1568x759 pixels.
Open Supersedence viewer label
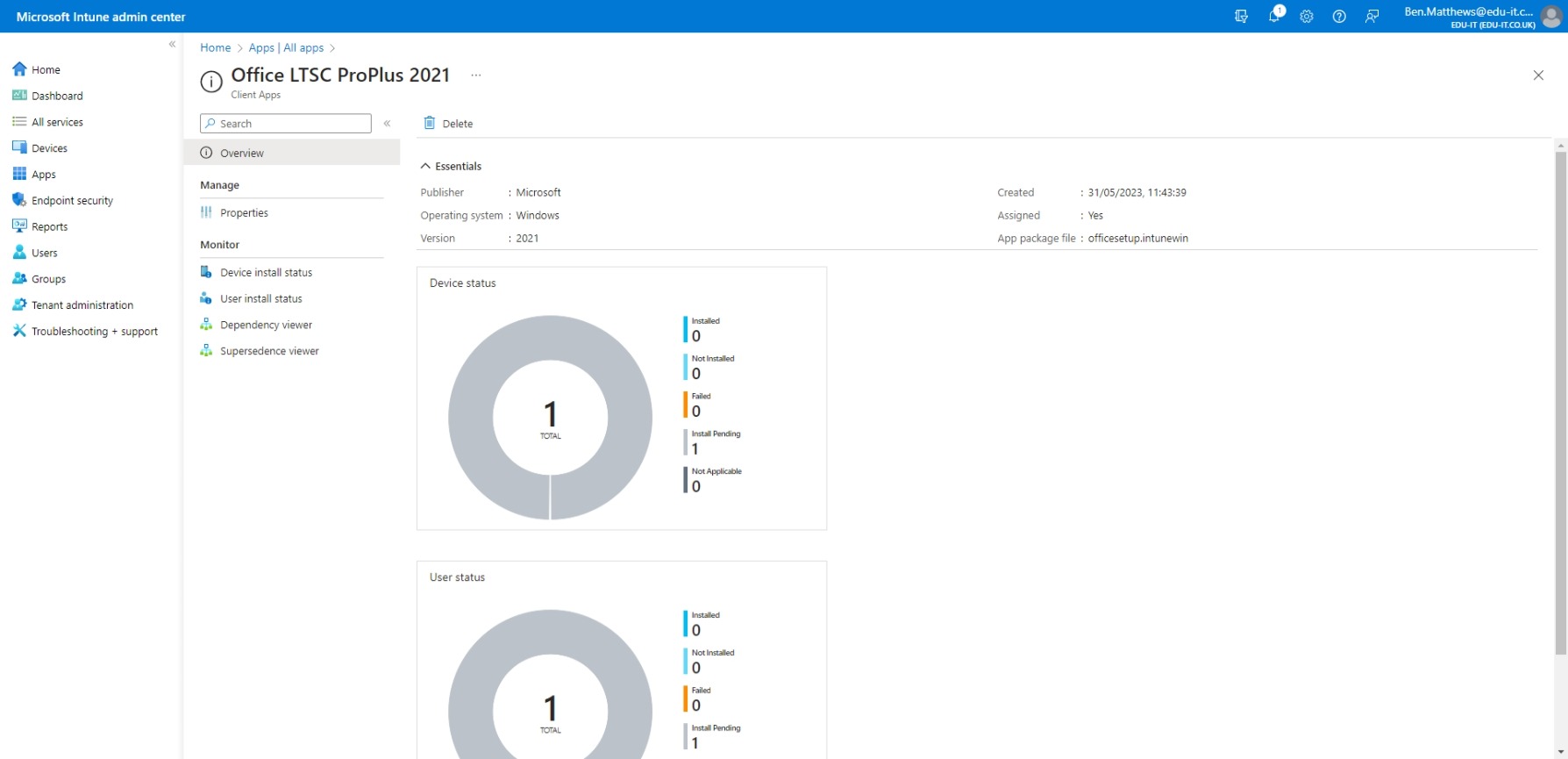(269, 351)
